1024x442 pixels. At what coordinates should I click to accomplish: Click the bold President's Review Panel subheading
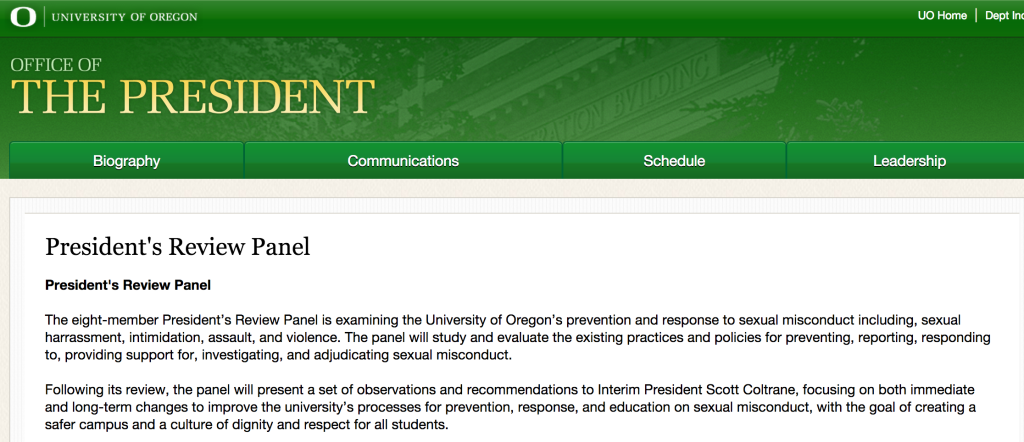128,285
